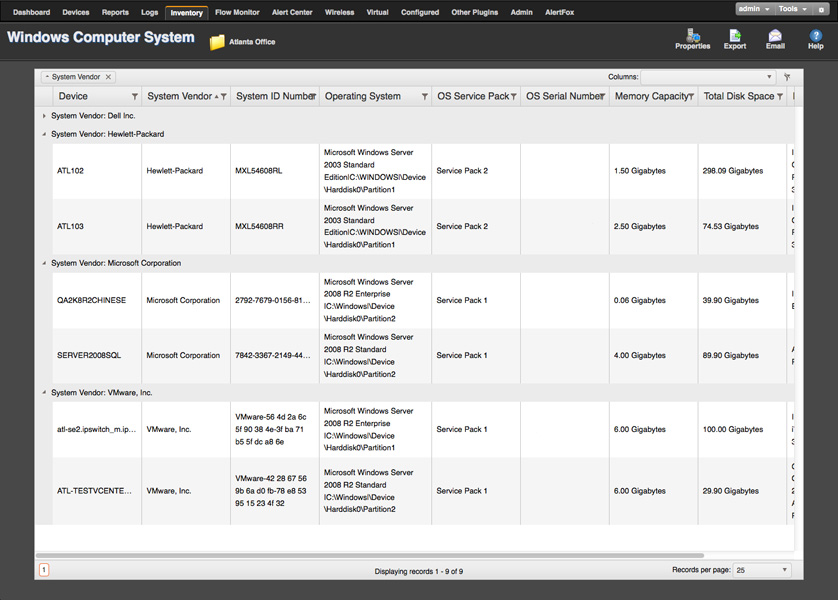The height and width of the screenshot is (600, 838).
Task: Expand the System Vendor: Dell Inc. group
Action: point(44,116)
